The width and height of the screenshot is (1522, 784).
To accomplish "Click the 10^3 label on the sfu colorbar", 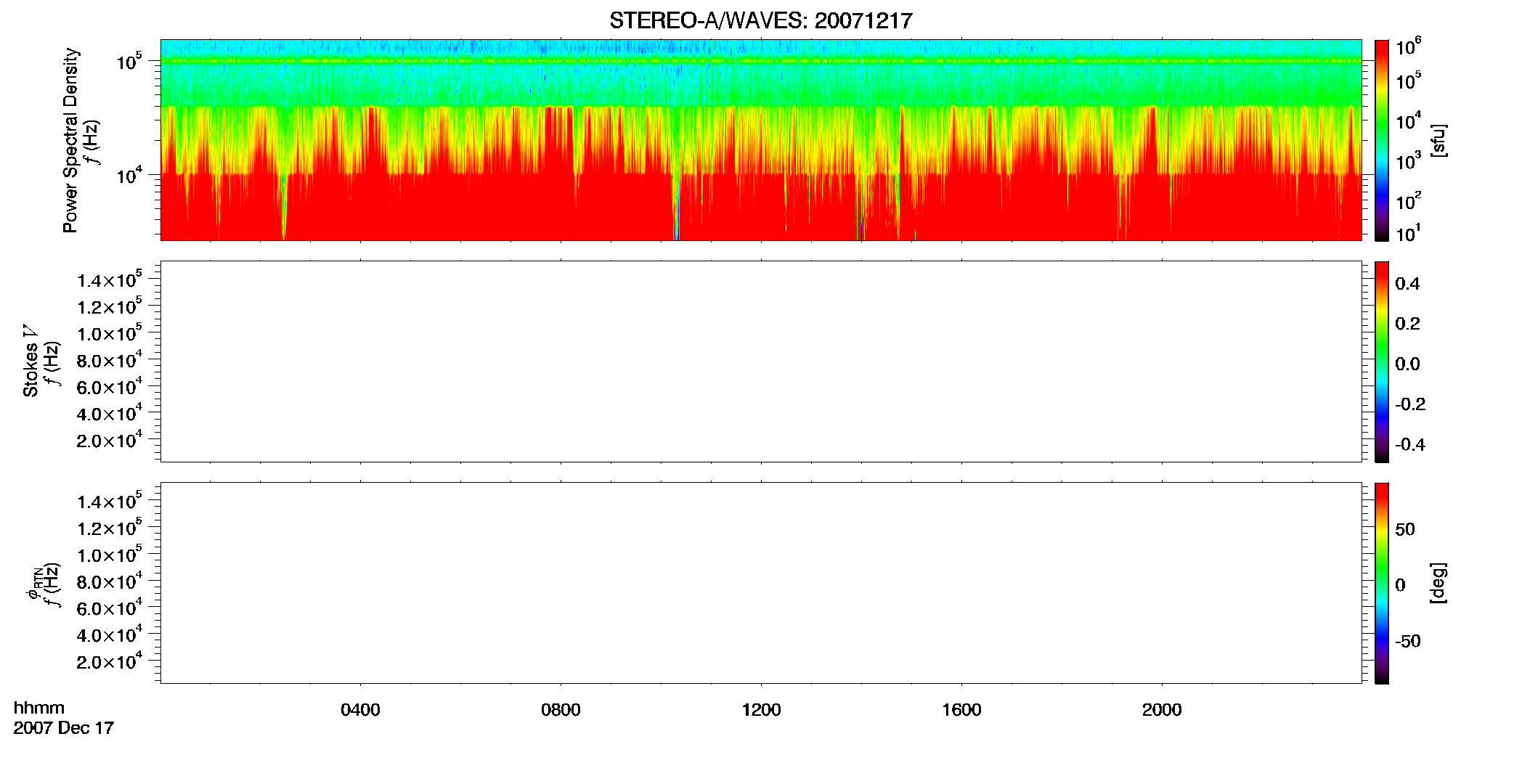I will click(1408, 160).
